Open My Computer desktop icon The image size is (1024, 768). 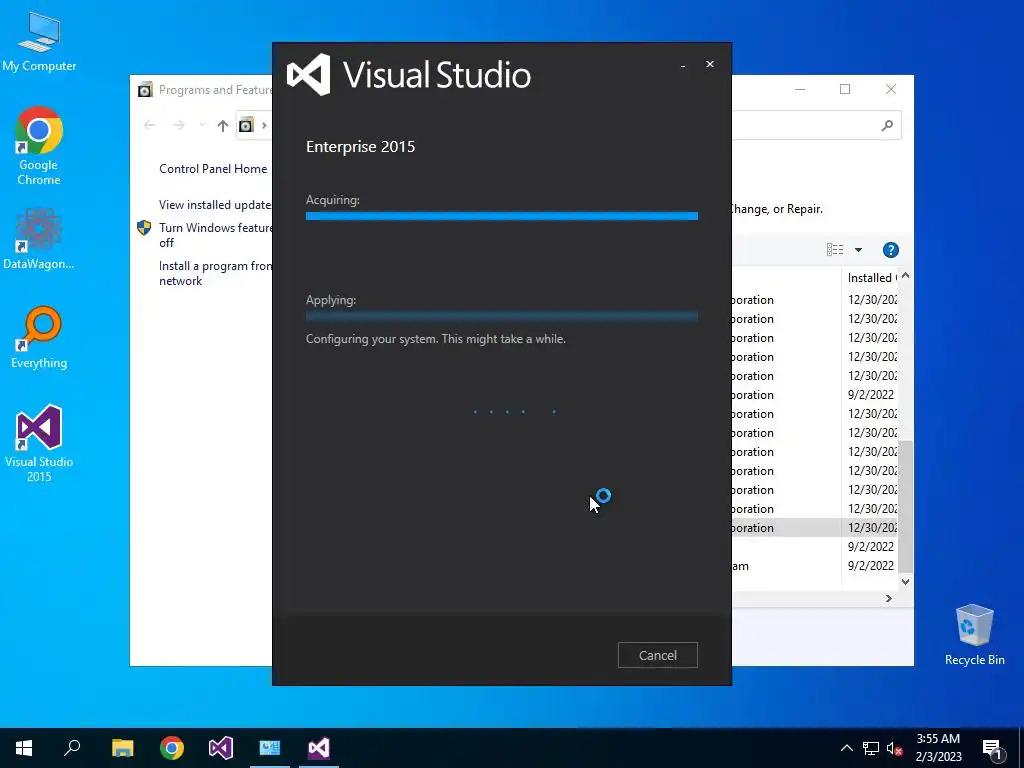tap(39, 42)
